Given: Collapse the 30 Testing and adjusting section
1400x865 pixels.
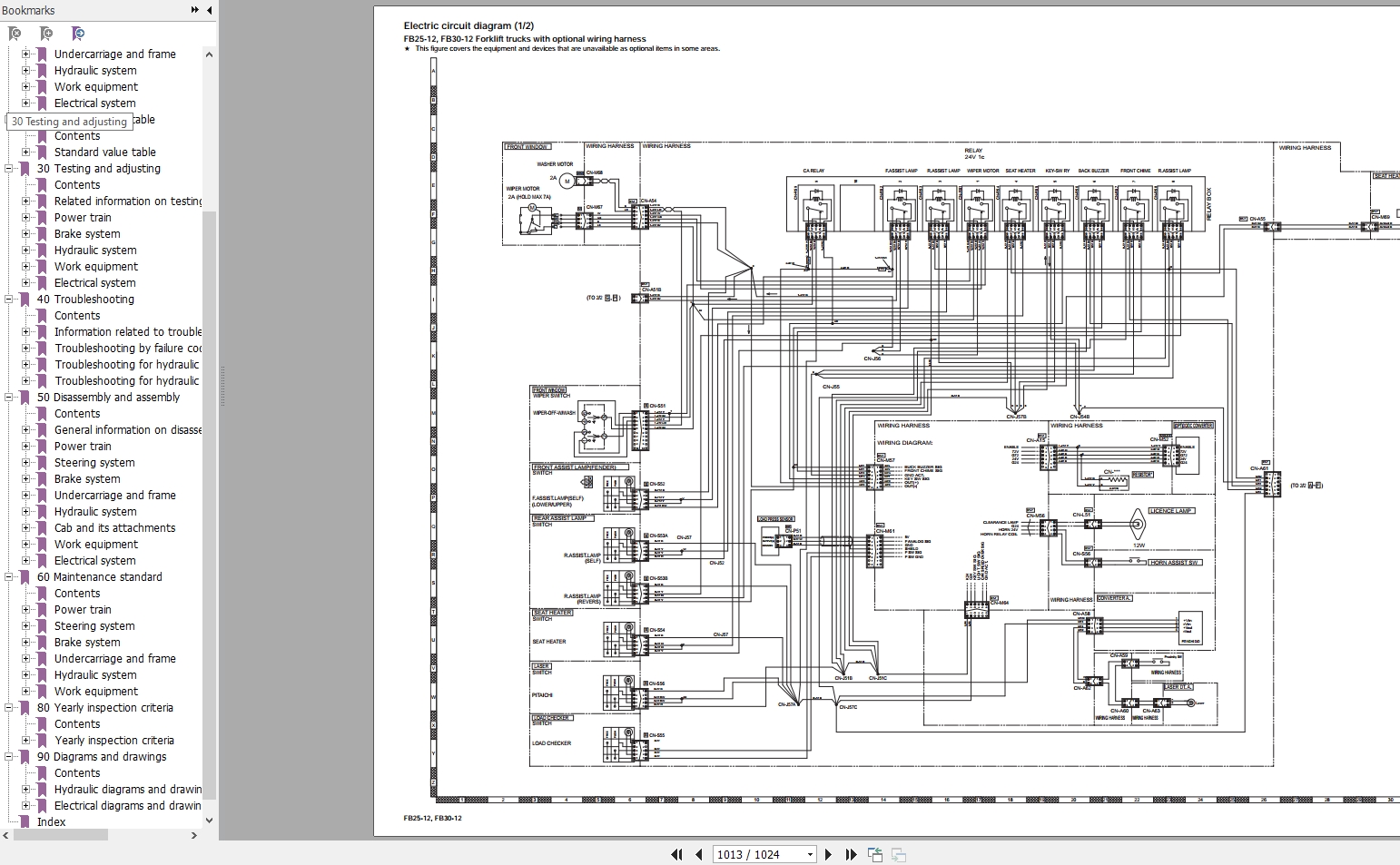Looking at the screenshot, I should (9, 169).
